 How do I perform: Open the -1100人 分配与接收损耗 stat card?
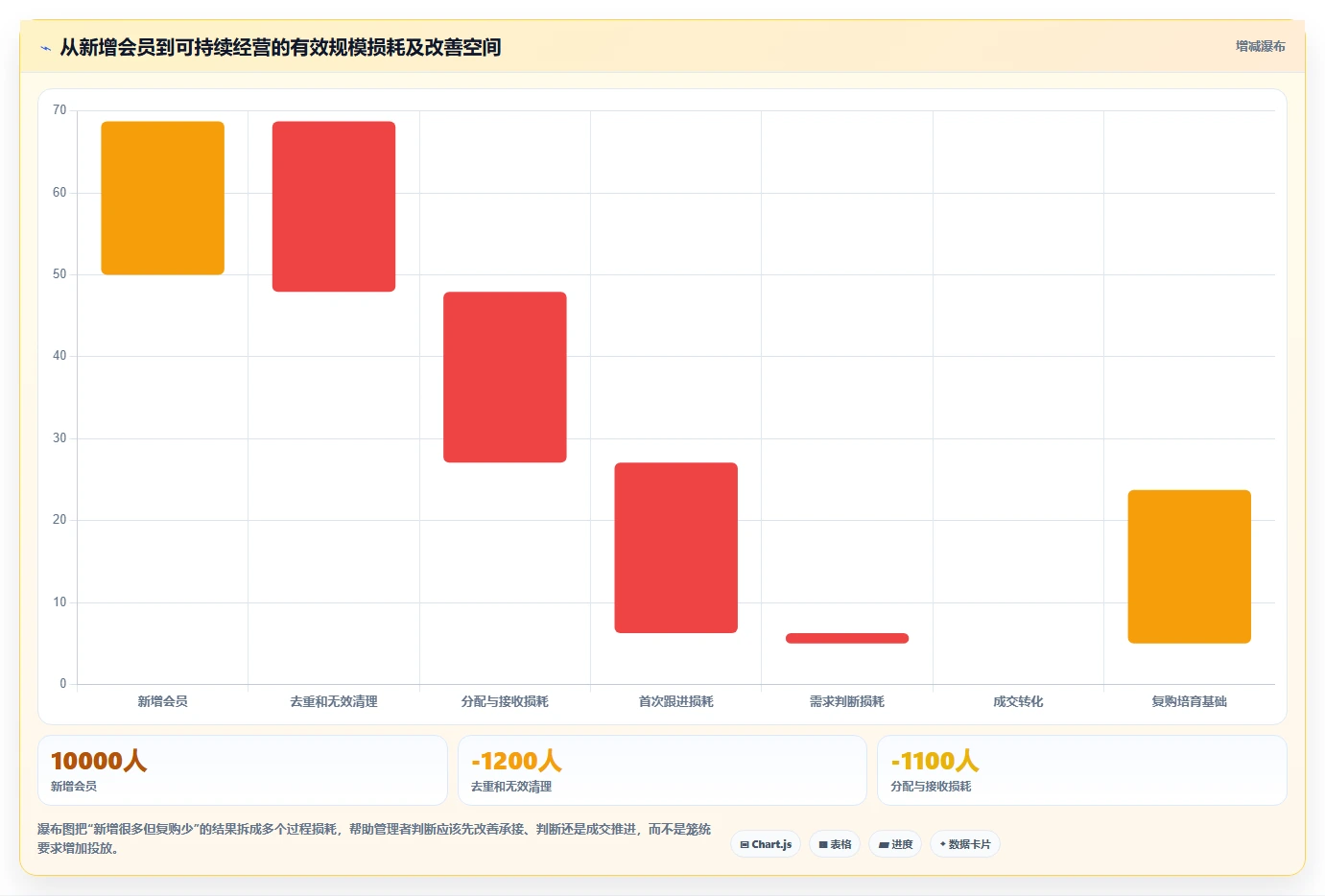[1082, 770]
